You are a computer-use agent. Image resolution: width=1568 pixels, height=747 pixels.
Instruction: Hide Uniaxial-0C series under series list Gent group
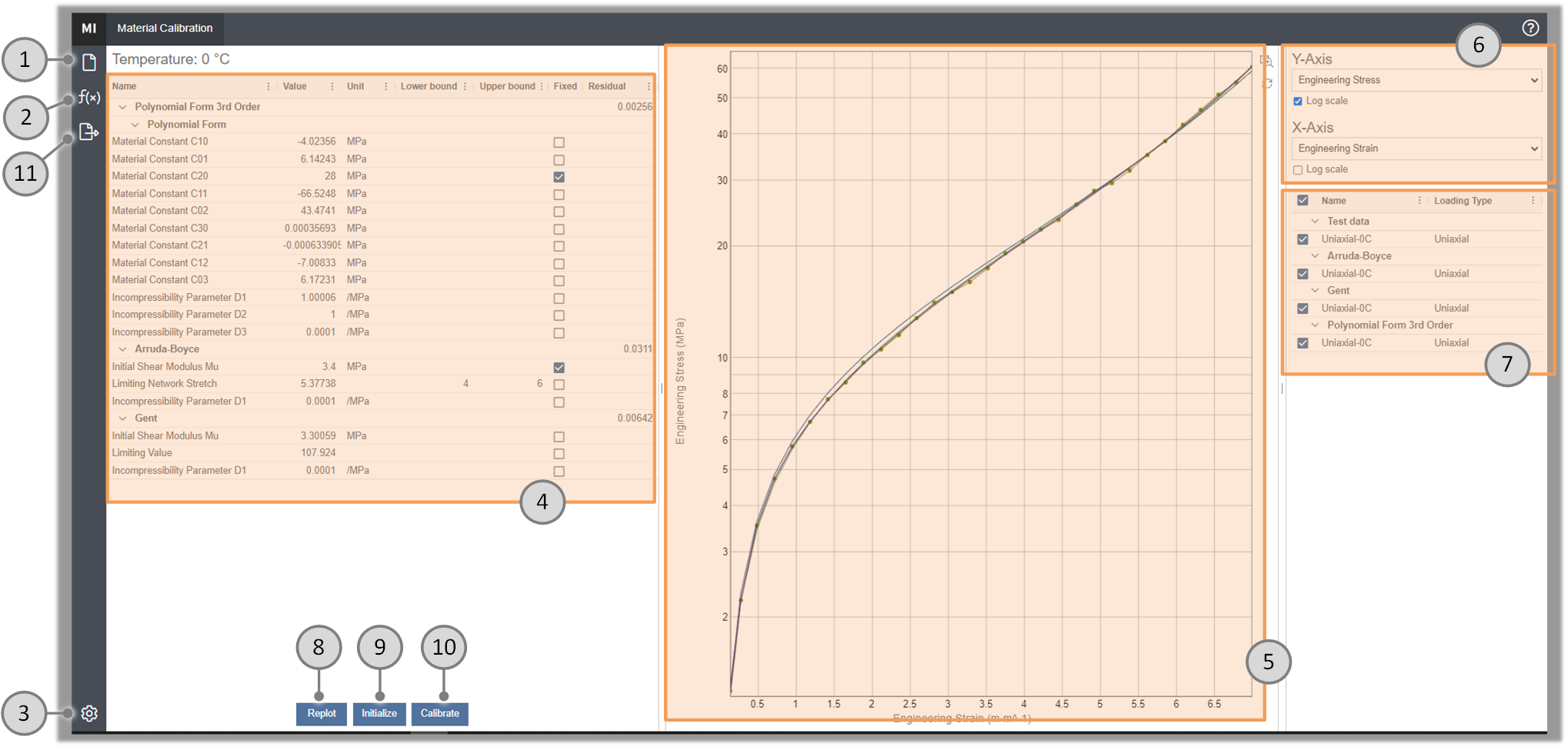coord(1303,308)
